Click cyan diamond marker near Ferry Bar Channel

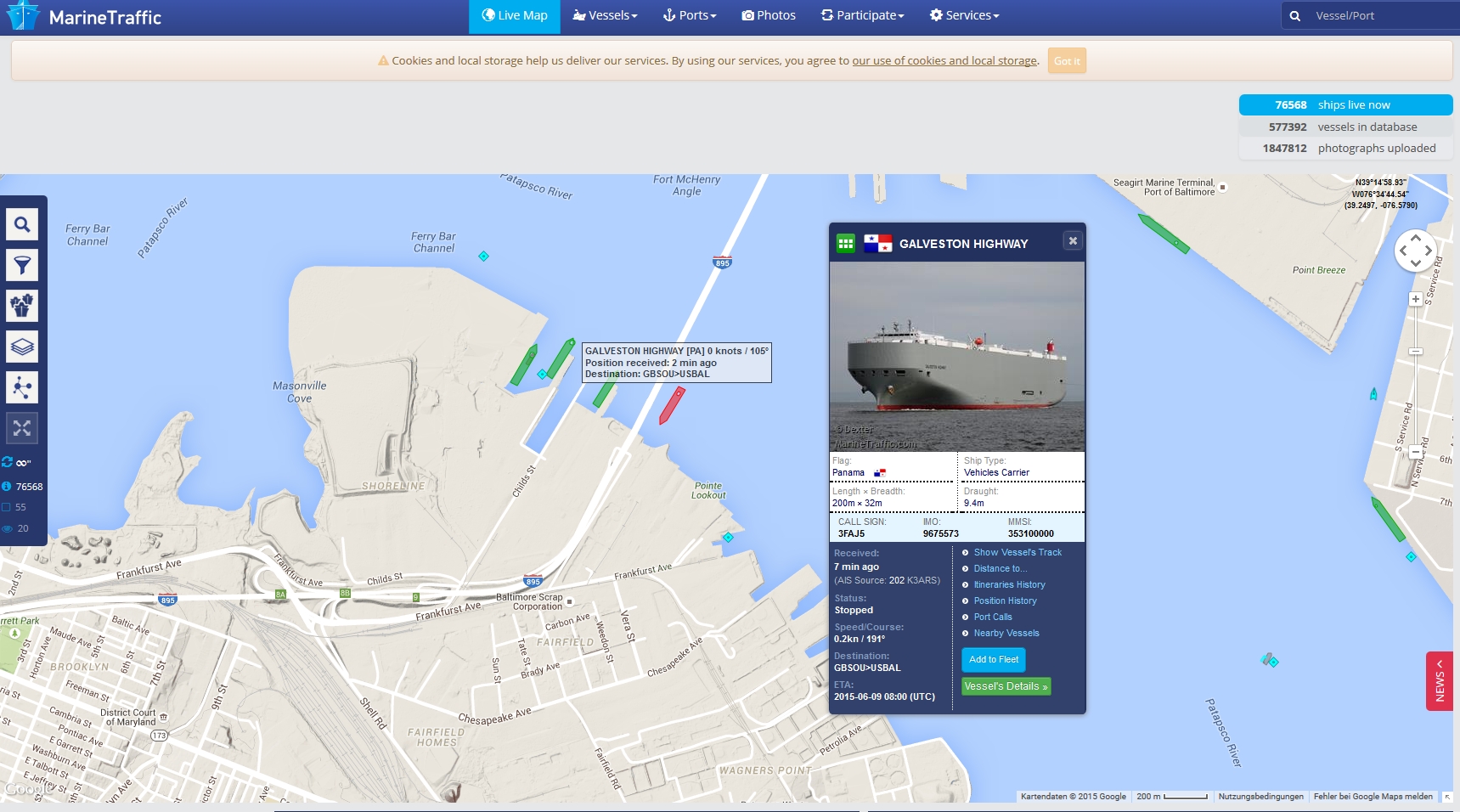tap(483, 257)
